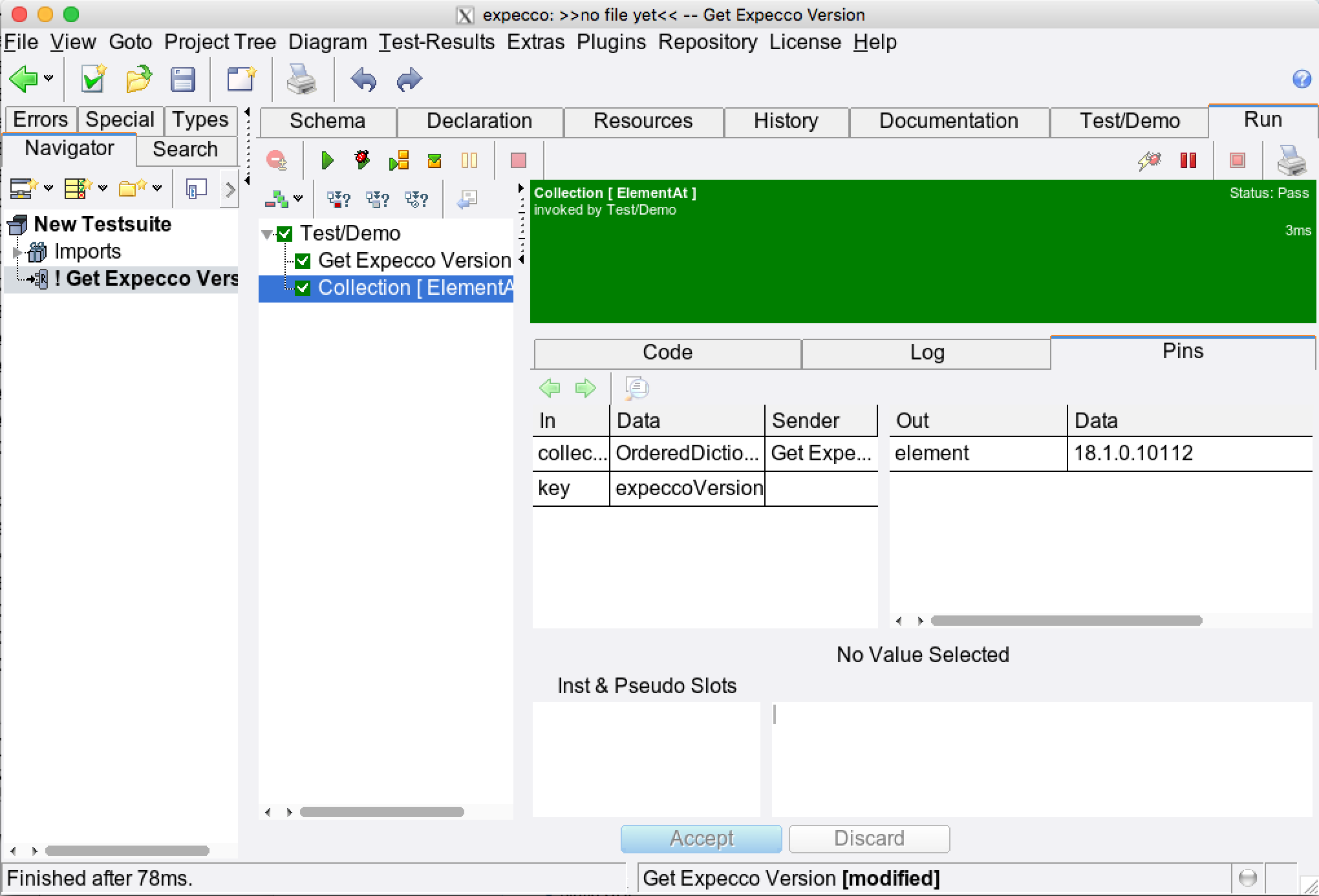Screen dimensions: 1319x896
Task: Click the Undo arrow icon
Action: pyautogui.click(x=363, y=80)
